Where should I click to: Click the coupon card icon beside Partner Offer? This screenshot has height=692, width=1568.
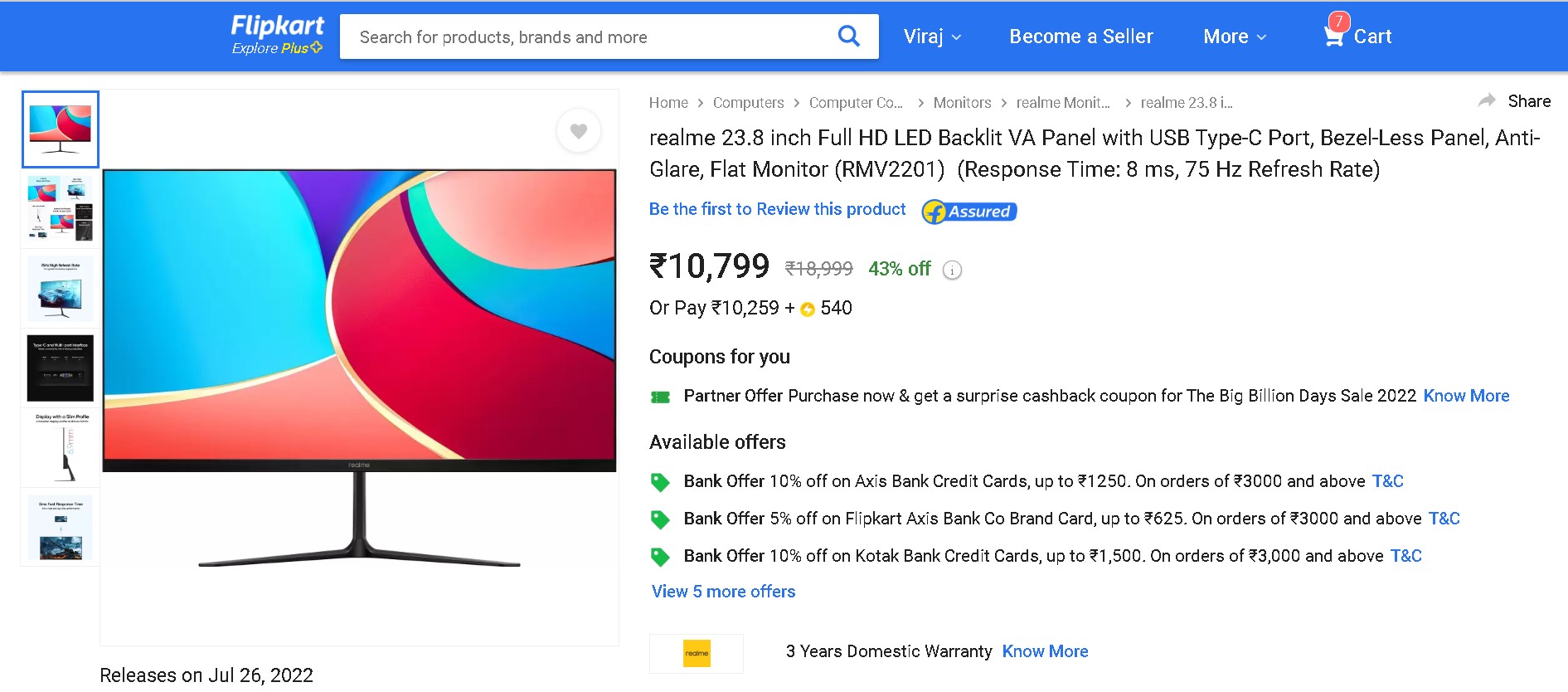pos(661,396)
